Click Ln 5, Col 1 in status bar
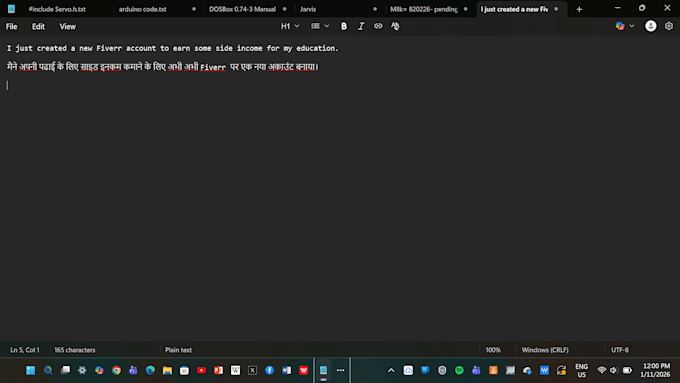Image resolution: width=680 pixels, height=383 pixels. coord(25,350)
